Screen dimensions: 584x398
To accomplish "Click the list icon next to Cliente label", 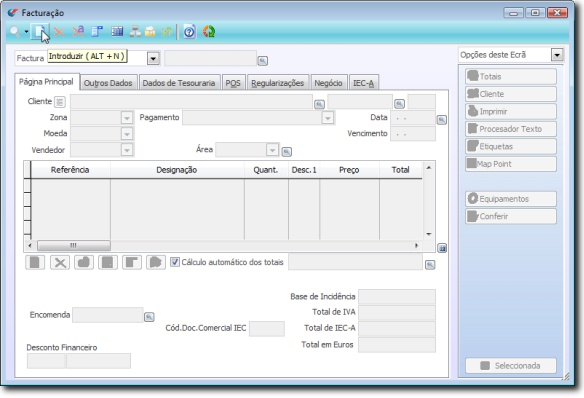I will (x=60, y=102).
